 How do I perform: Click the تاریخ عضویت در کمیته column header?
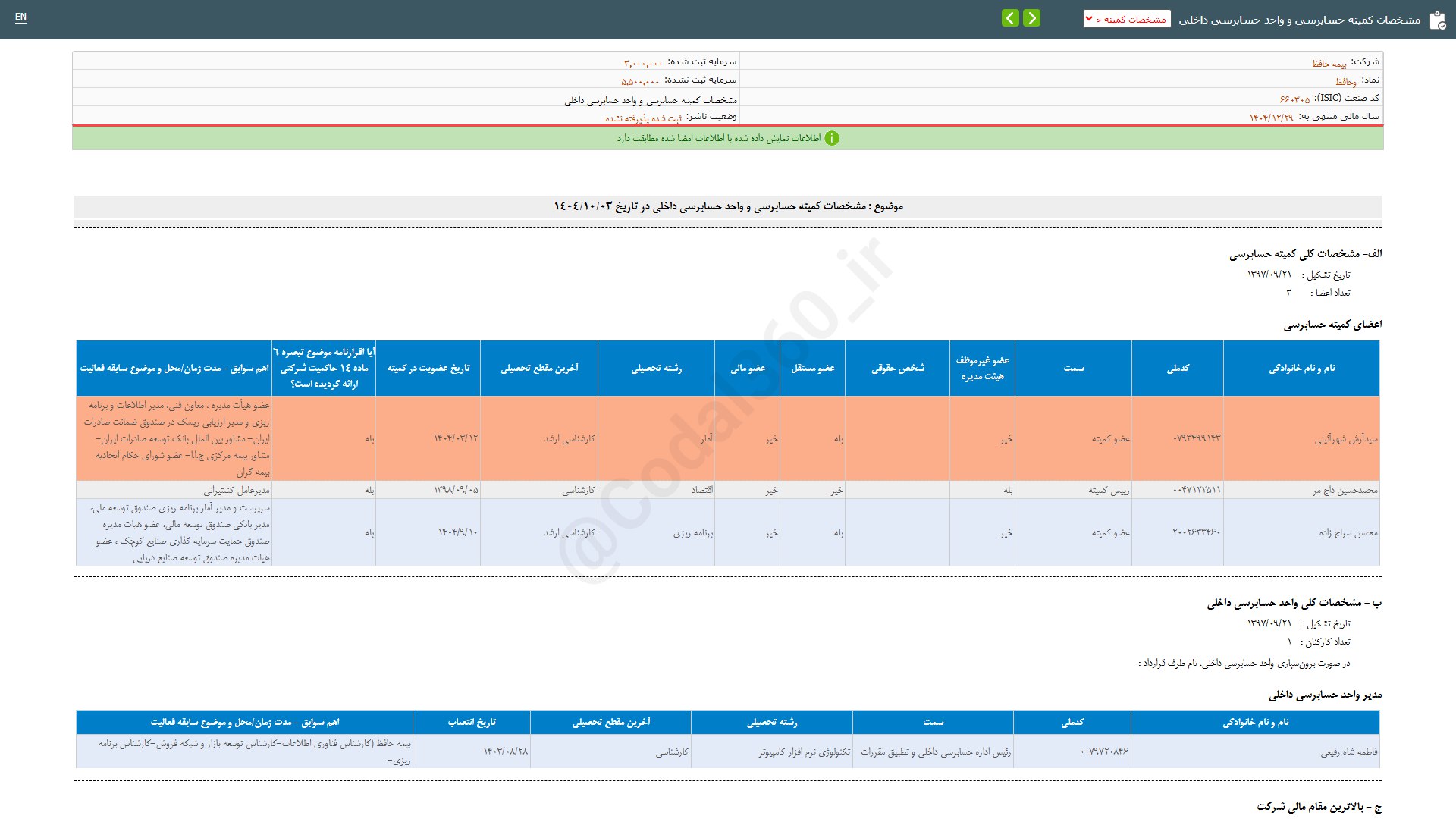[x=428, y=368]
